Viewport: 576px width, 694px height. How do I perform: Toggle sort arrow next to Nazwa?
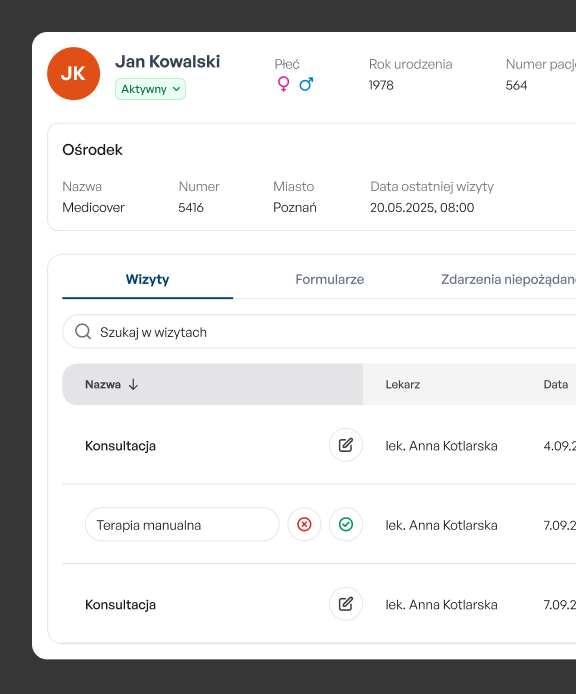[x=133, y=384]
